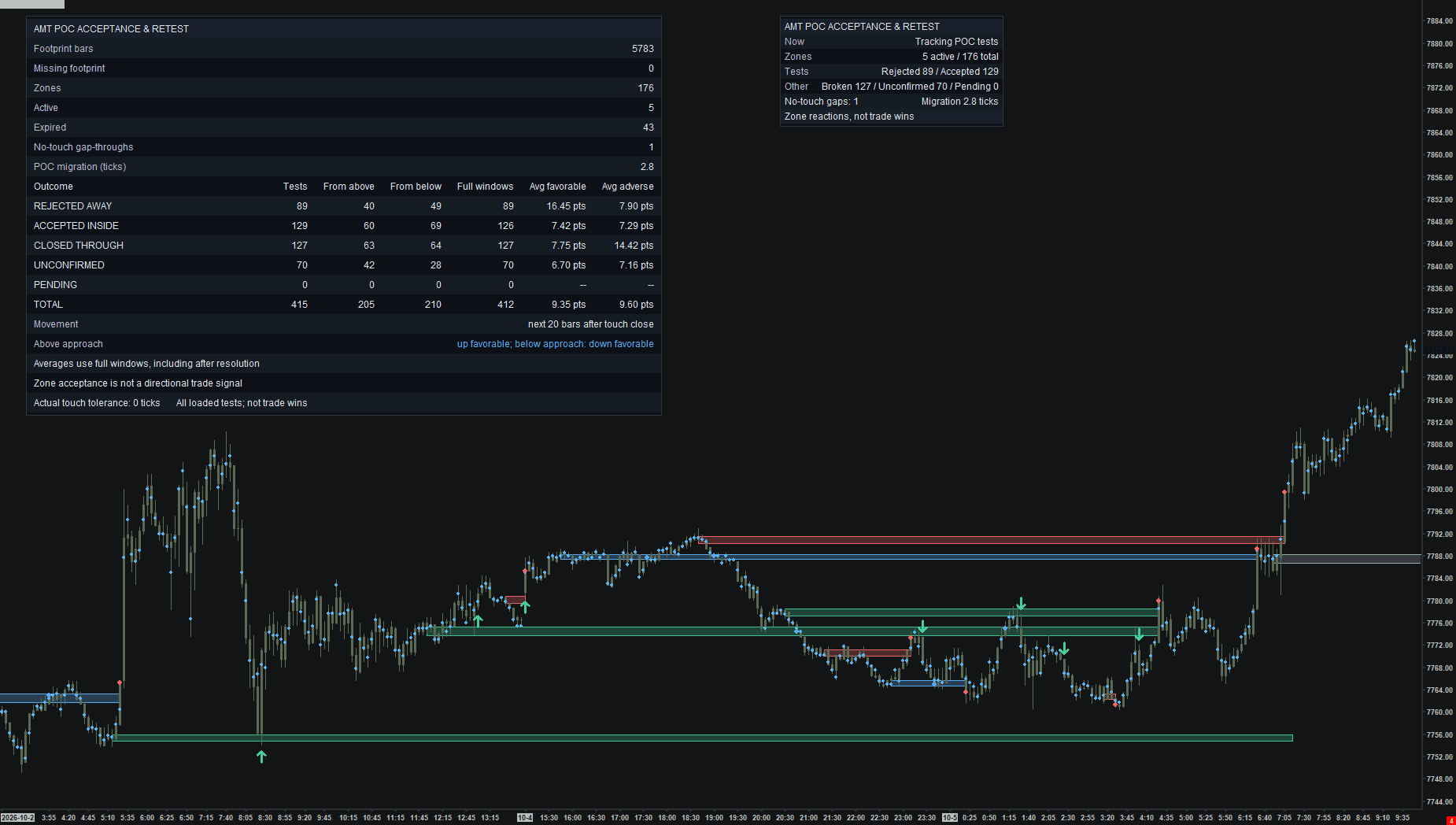Click the 14.42 pts average adverse value
This screenshot has width=1456, height=825.
pyautogui.click(x=634, y=246)
